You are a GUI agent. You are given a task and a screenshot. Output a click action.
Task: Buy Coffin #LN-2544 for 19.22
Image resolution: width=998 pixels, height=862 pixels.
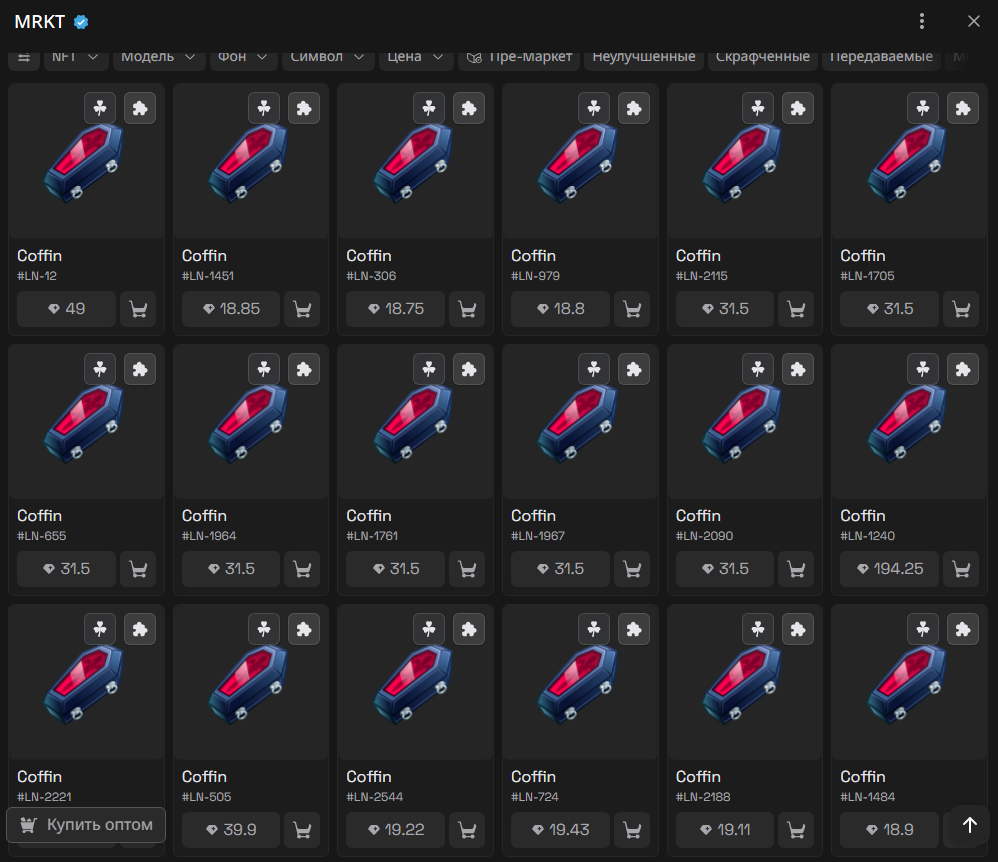395,830
